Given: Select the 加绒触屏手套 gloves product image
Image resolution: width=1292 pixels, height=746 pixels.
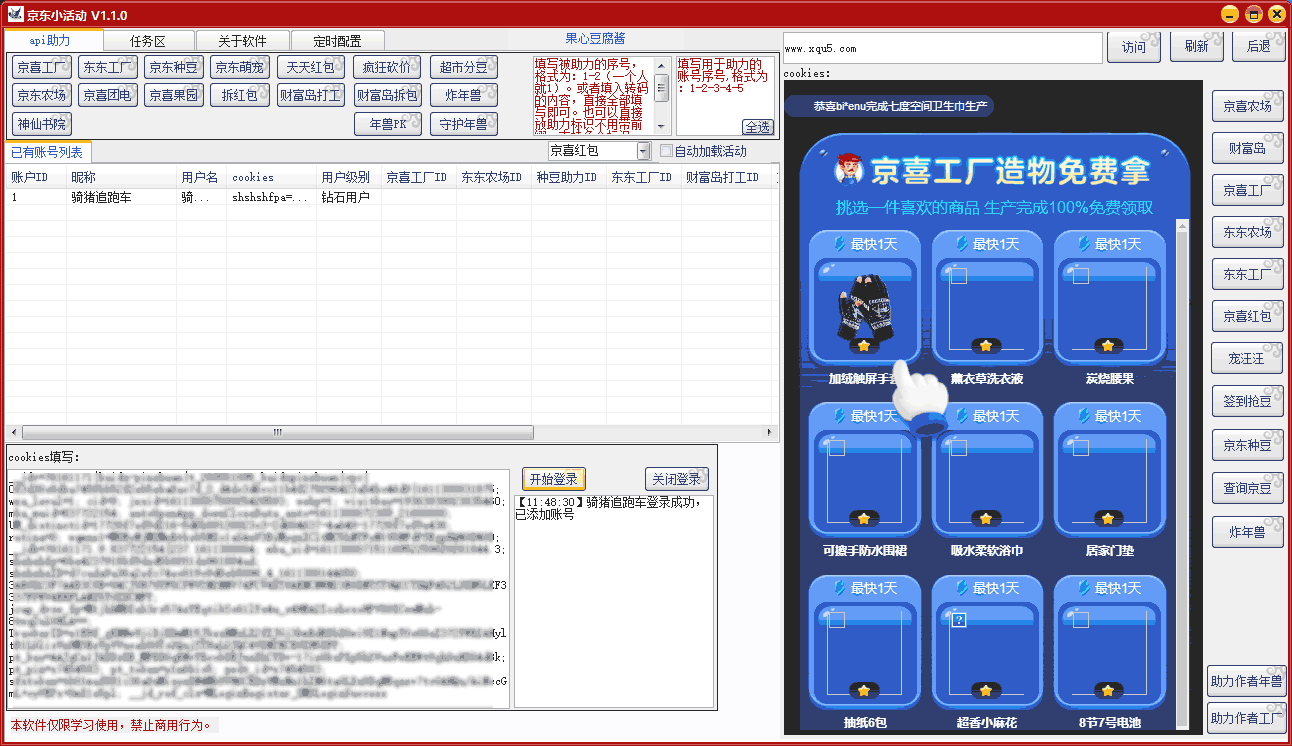Looking at the screenshot, I should [x=863, y=309].
